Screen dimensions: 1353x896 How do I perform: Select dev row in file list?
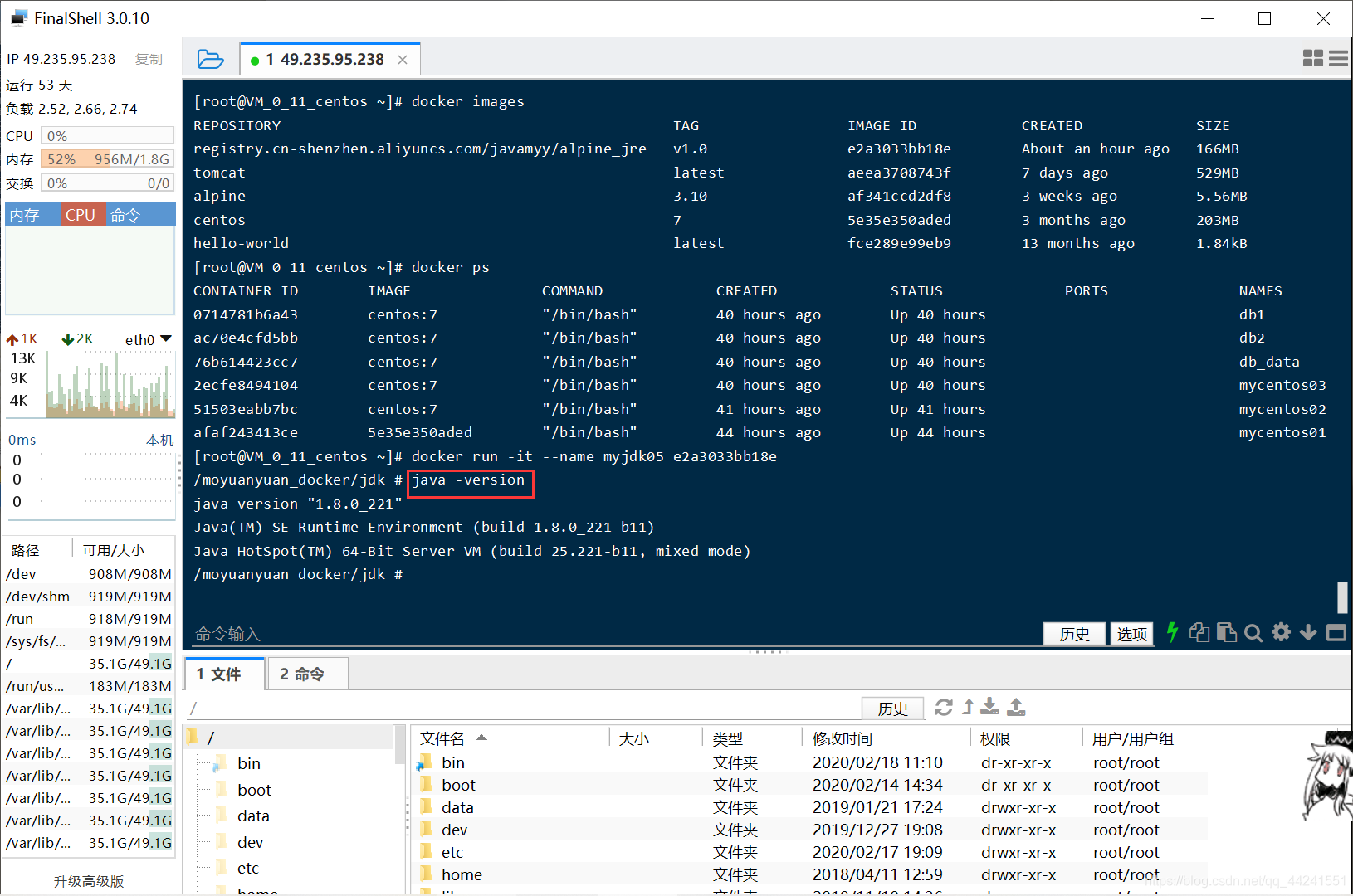810,830
